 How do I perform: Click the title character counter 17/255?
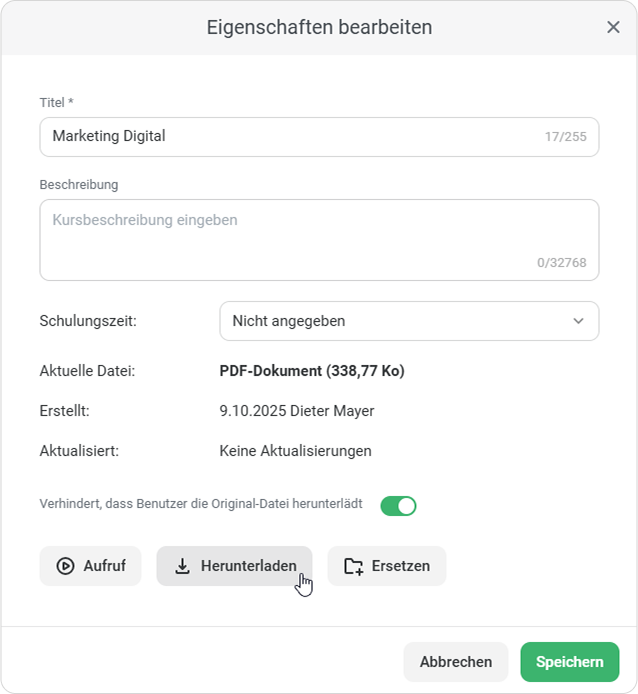[x=566, y=137]
